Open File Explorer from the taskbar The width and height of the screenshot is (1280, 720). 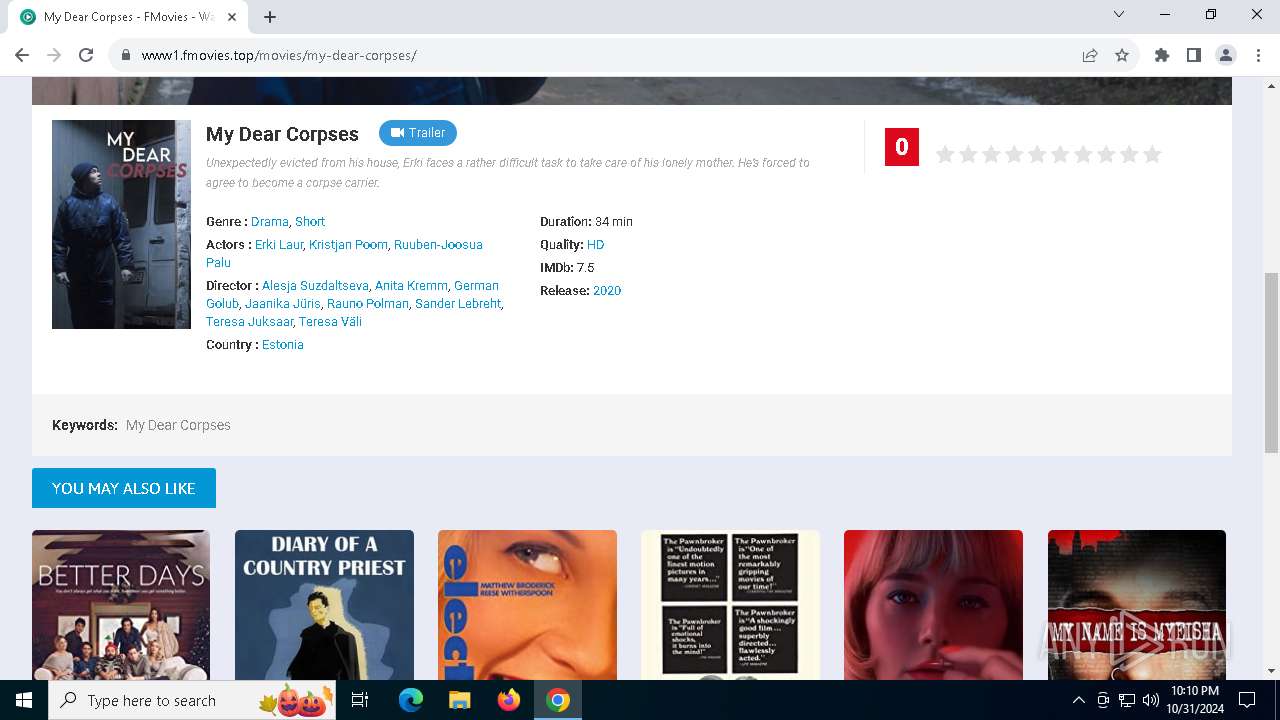coord(460,700)
